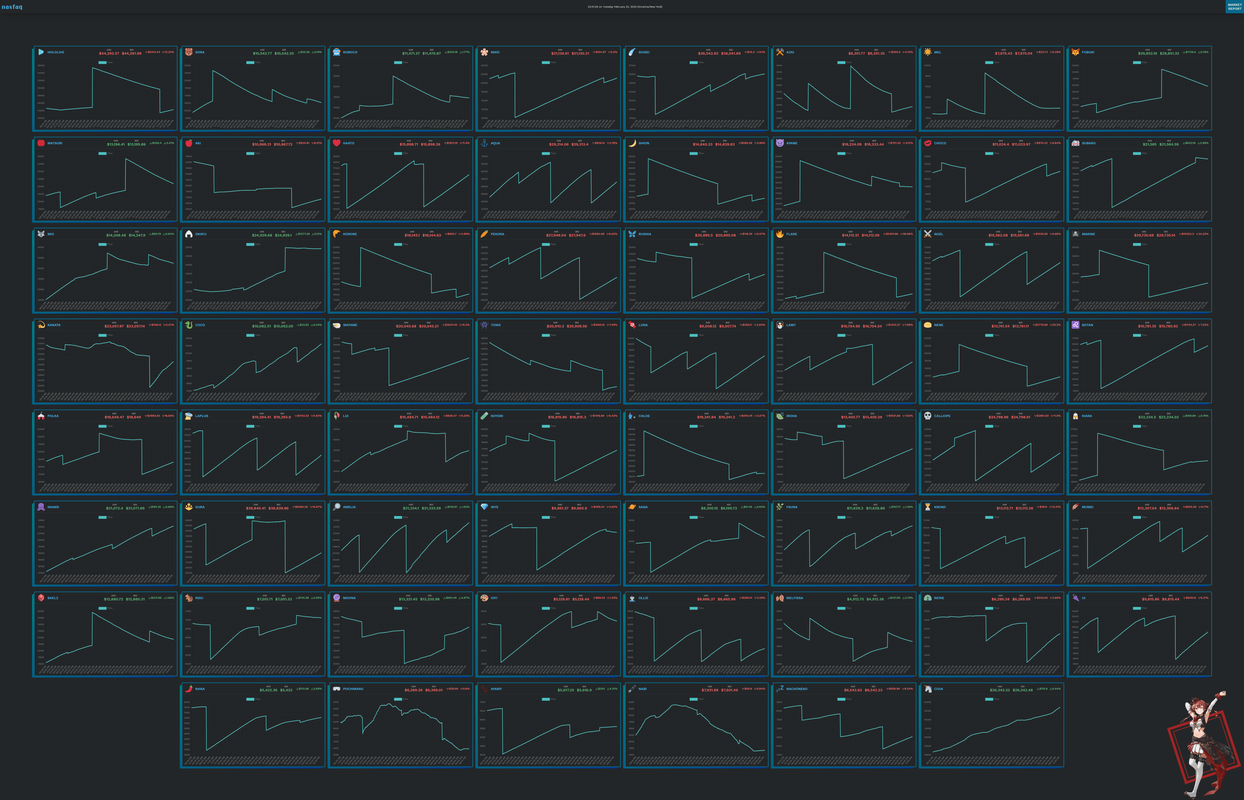Image resolution: width=1244 pixels, height=800 pixels.
Task: Click the crescent moon icon on SHION card
Action: (x=632, y=143)
